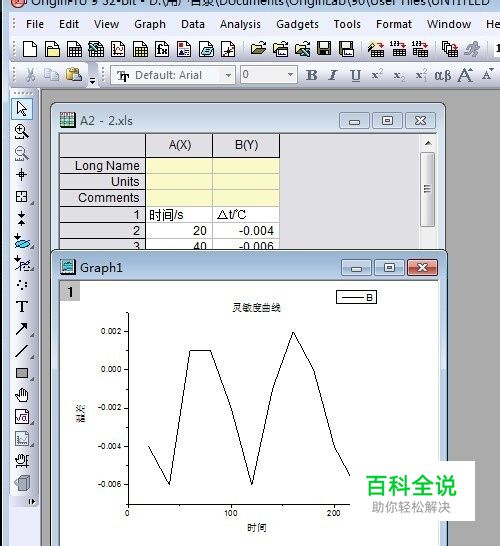Click the Open Template icon
This screenshot has height=546, width=500.
pos(281,49)
